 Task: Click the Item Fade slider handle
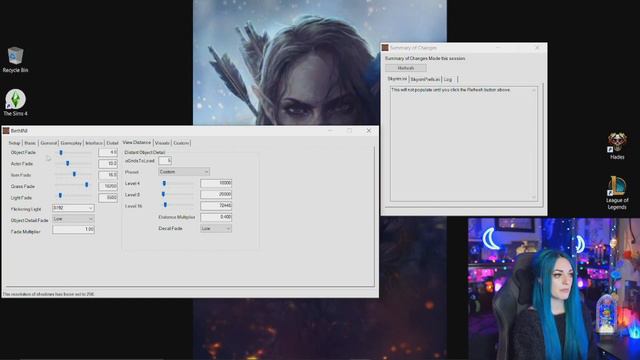pyautogui.click(x=74, y=174)
